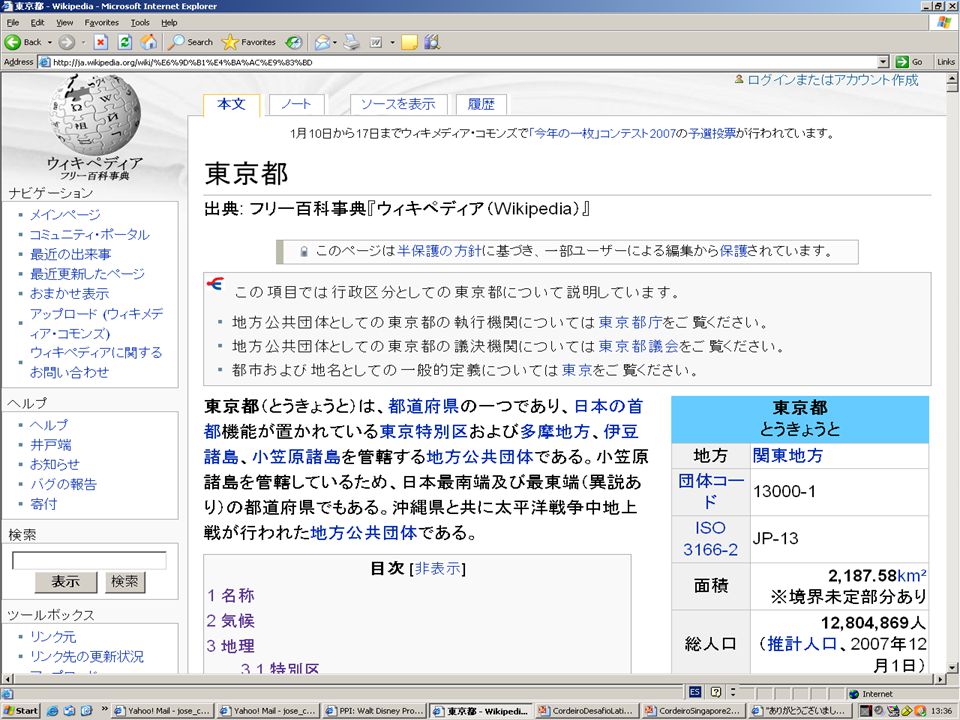Follow the 東京都庁 link
Viewport: 960px width, 720px height.
point(631,322)
